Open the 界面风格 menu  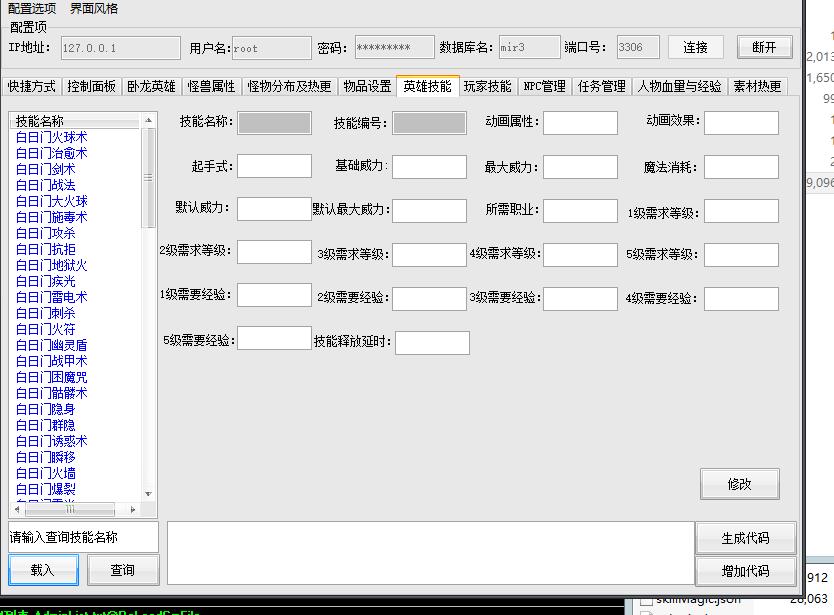point(94,8)
